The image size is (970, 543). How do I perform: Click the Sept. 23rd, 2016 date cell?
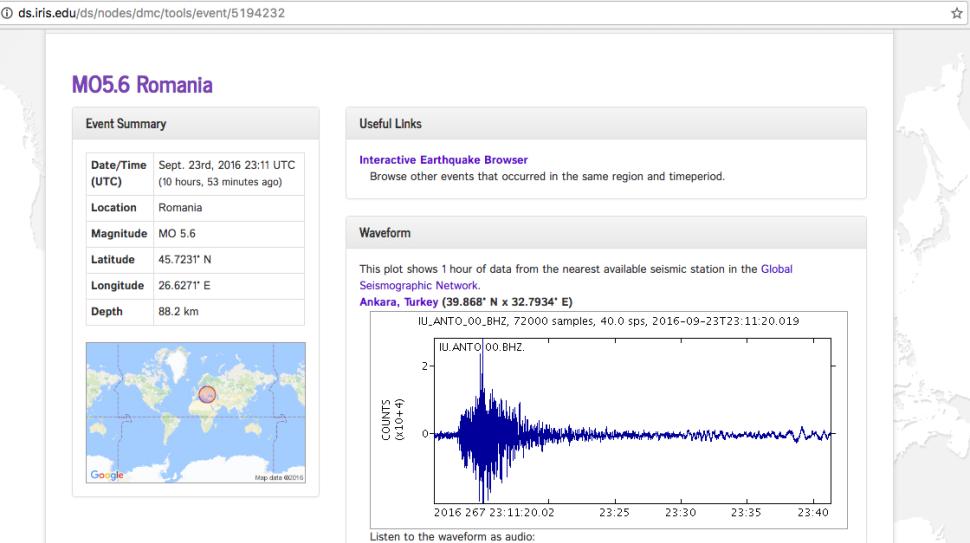click(x=226, y=165)
